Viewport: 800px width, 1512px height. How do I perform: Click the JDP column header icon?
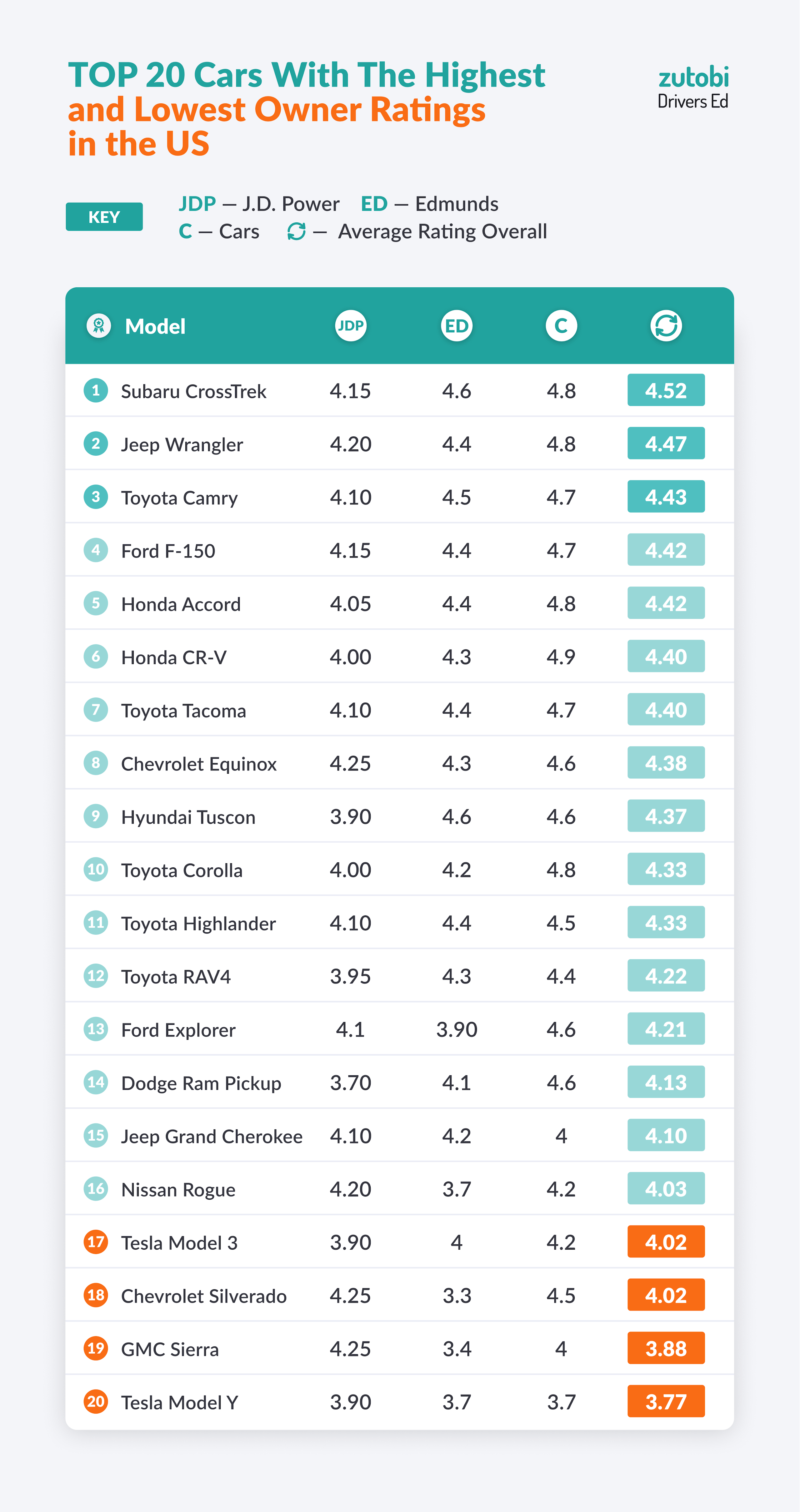351,326
